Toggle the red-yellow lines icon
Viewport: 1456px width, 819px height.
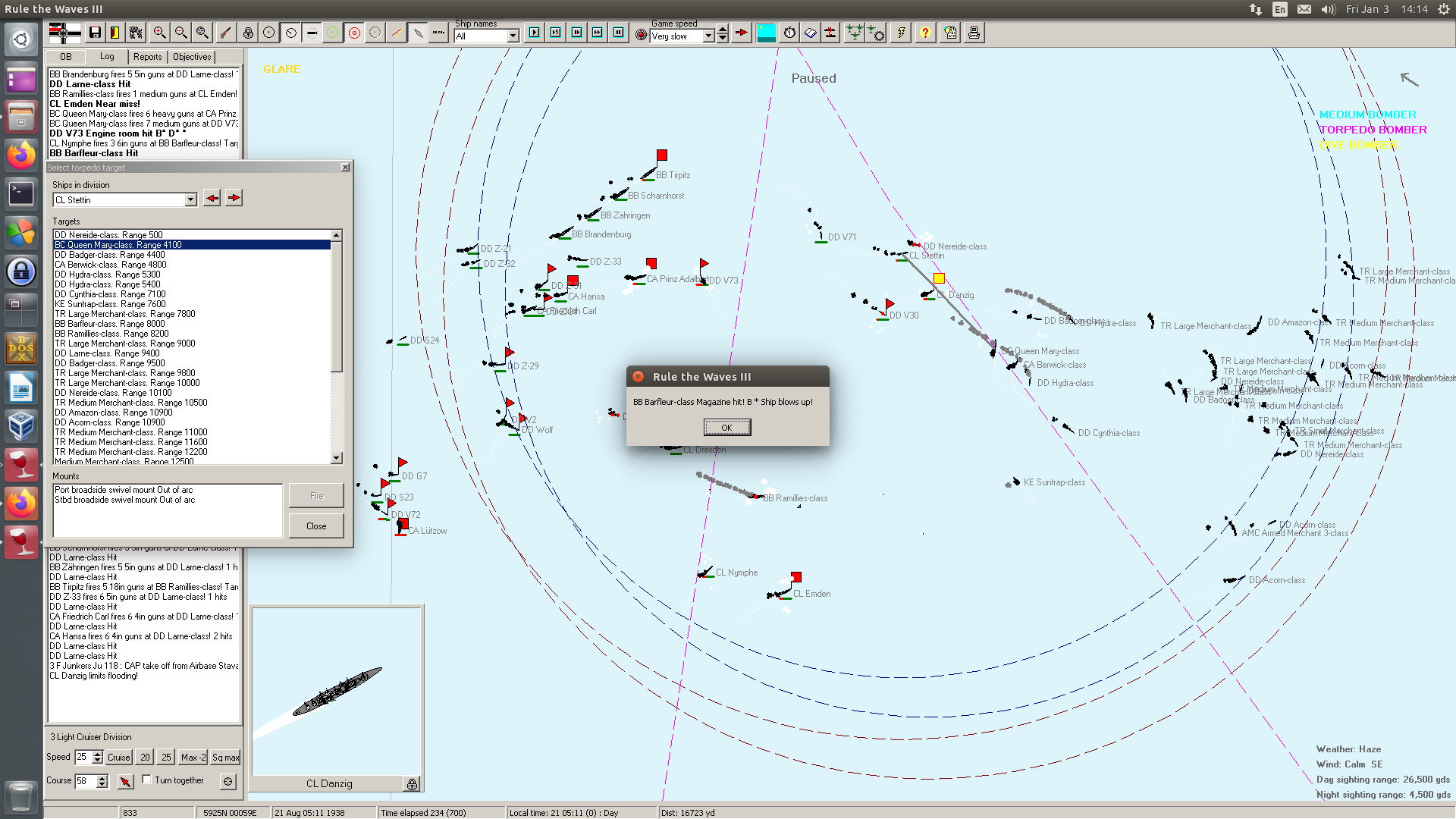tap(397, 33)
